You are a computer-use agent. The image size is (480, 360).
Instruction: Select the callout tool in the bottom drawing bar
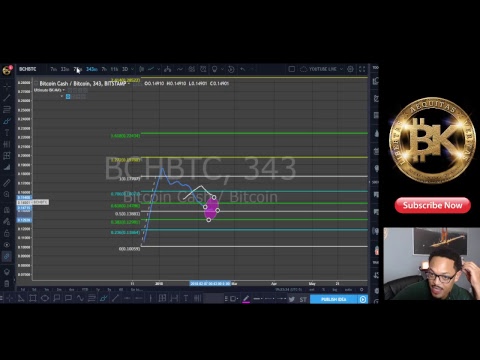tap(56, 298)
